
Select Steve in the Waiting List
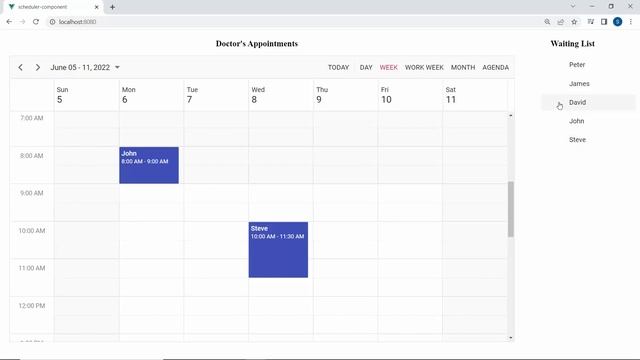click(588, 140)
